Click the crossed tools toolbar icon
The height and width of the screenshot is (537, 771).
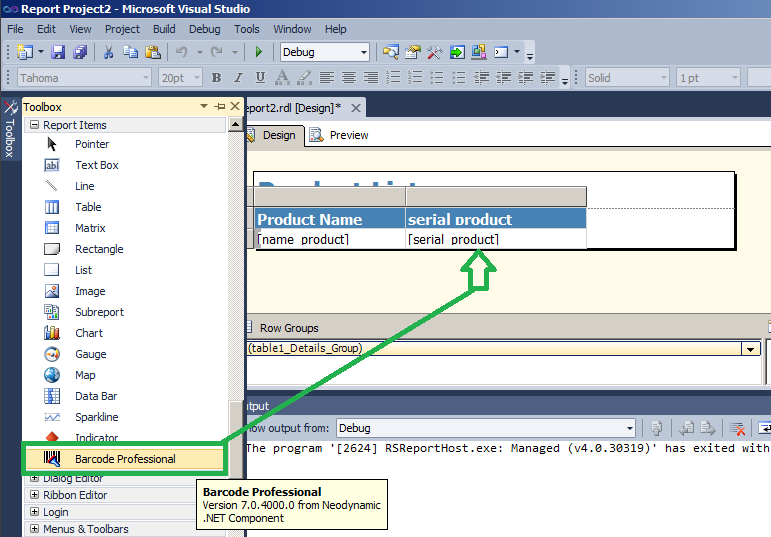tap(435, 52)
